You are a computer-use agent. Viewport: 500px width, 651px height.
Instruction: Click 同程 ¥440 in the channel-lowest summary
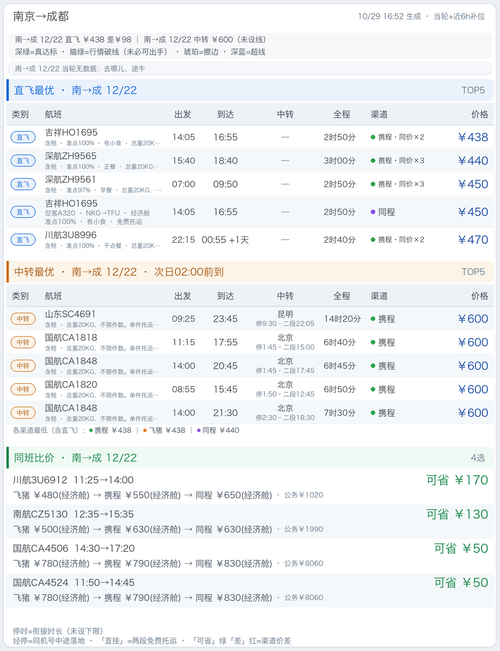click(218, 431)
